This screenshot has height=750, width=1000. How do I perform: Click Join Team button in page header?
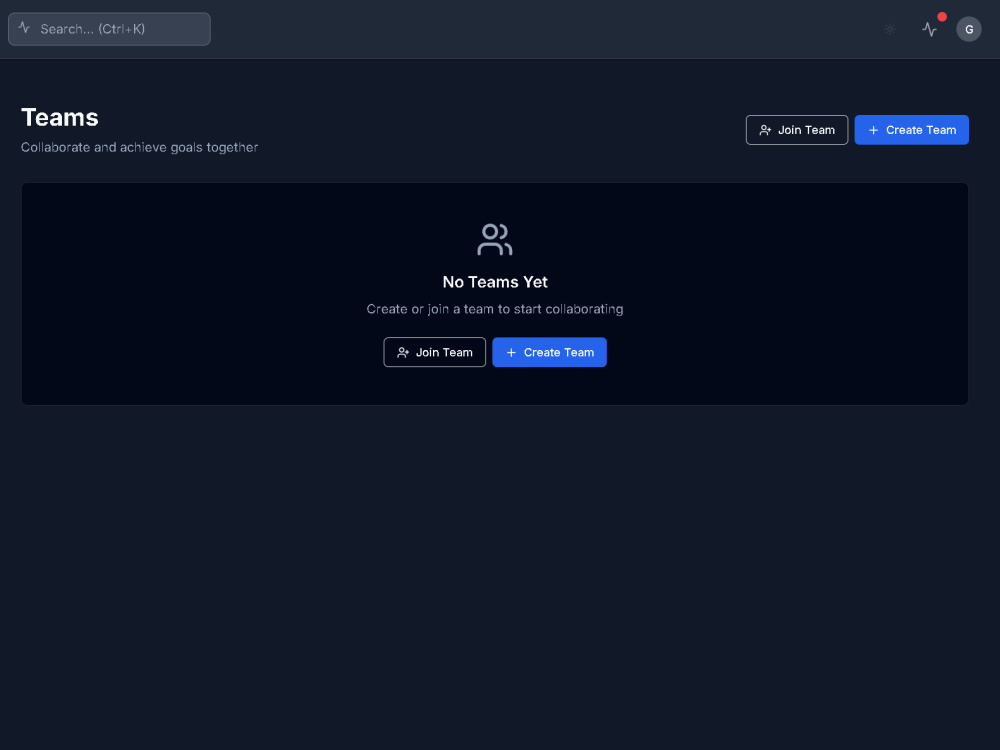[797, 130]
